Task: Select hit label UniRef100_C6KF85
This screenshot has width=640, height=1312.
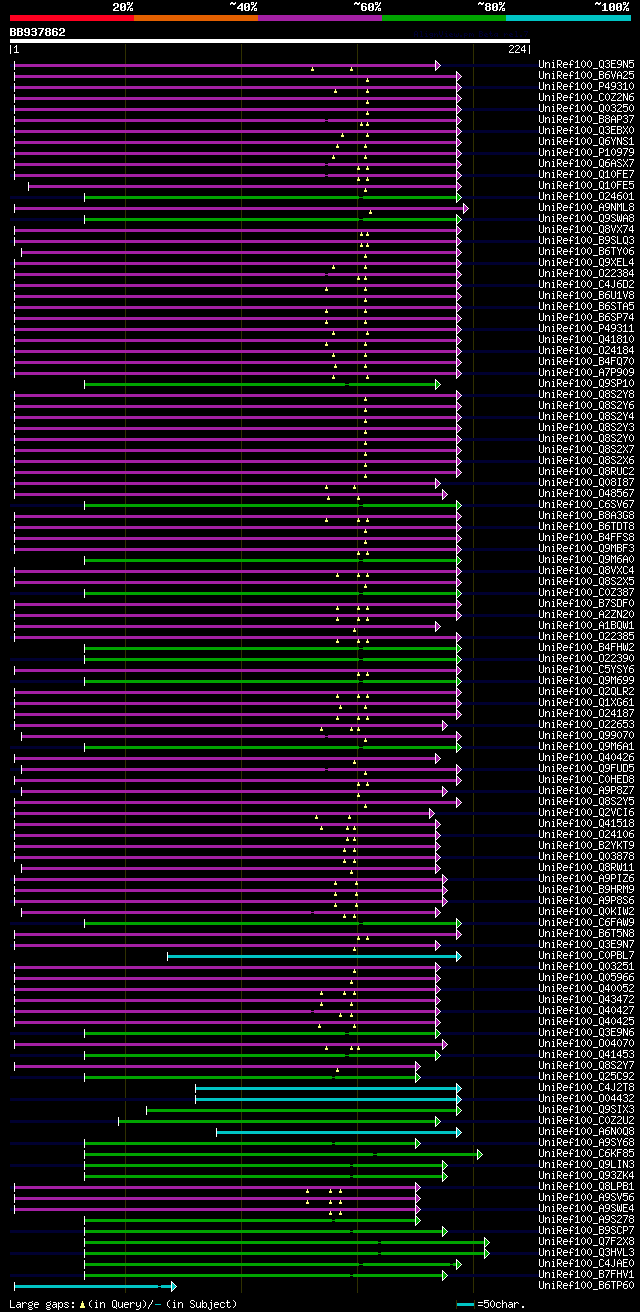Action: click(x=586, y=1153)
